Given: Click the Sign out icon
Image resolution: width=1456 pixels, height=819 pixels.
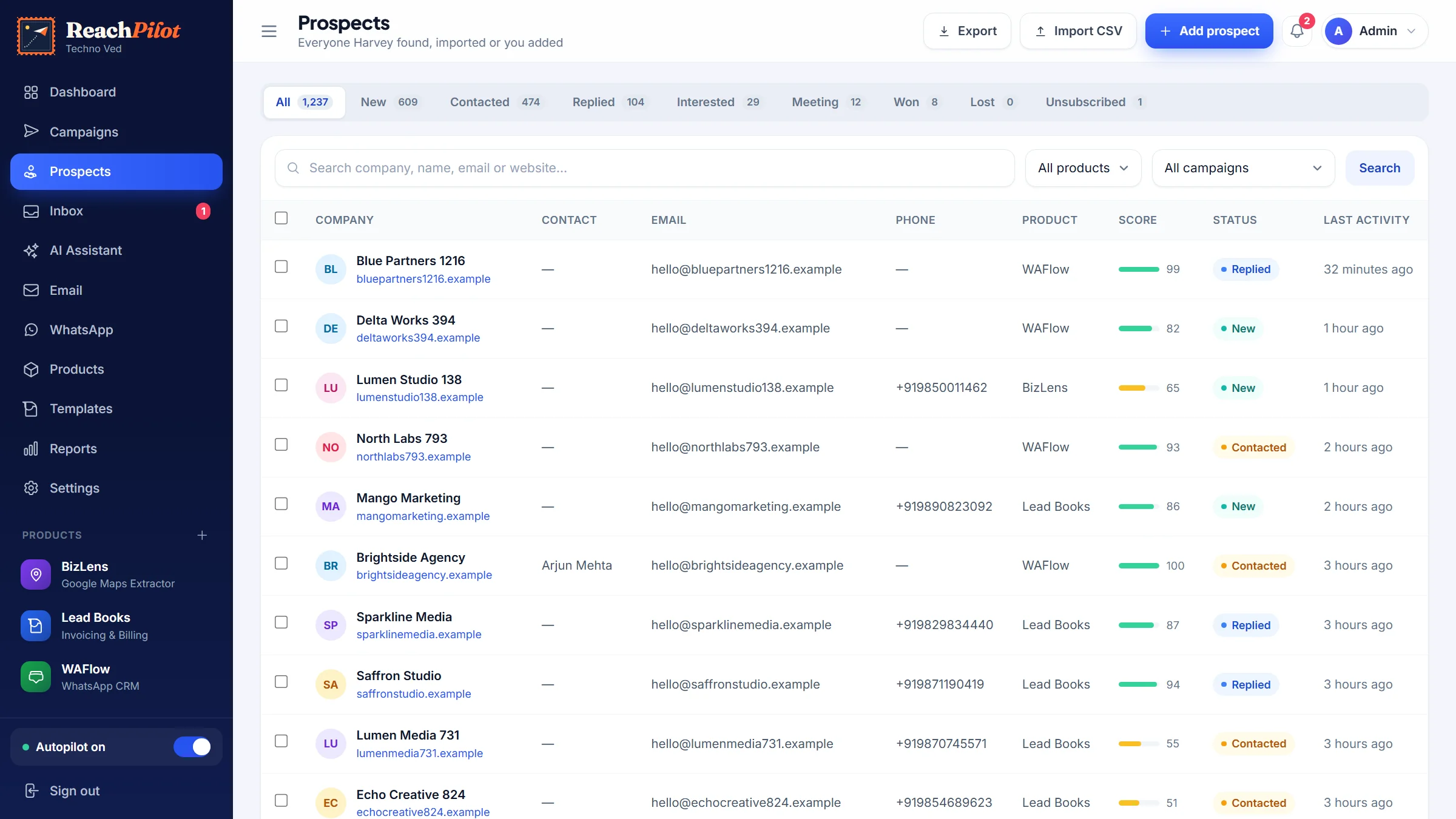Looking at the screenshot, I should pyautogui.click(x=31, y=791).
